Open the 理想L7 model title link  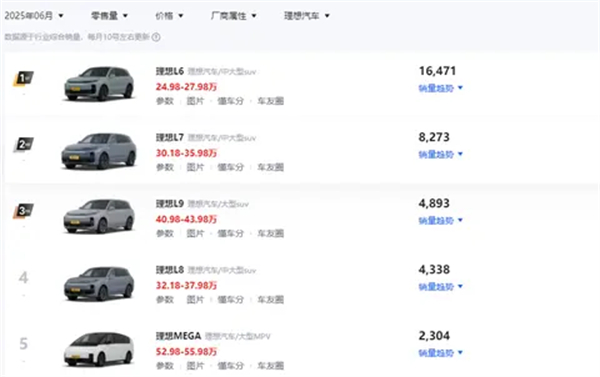170,137
